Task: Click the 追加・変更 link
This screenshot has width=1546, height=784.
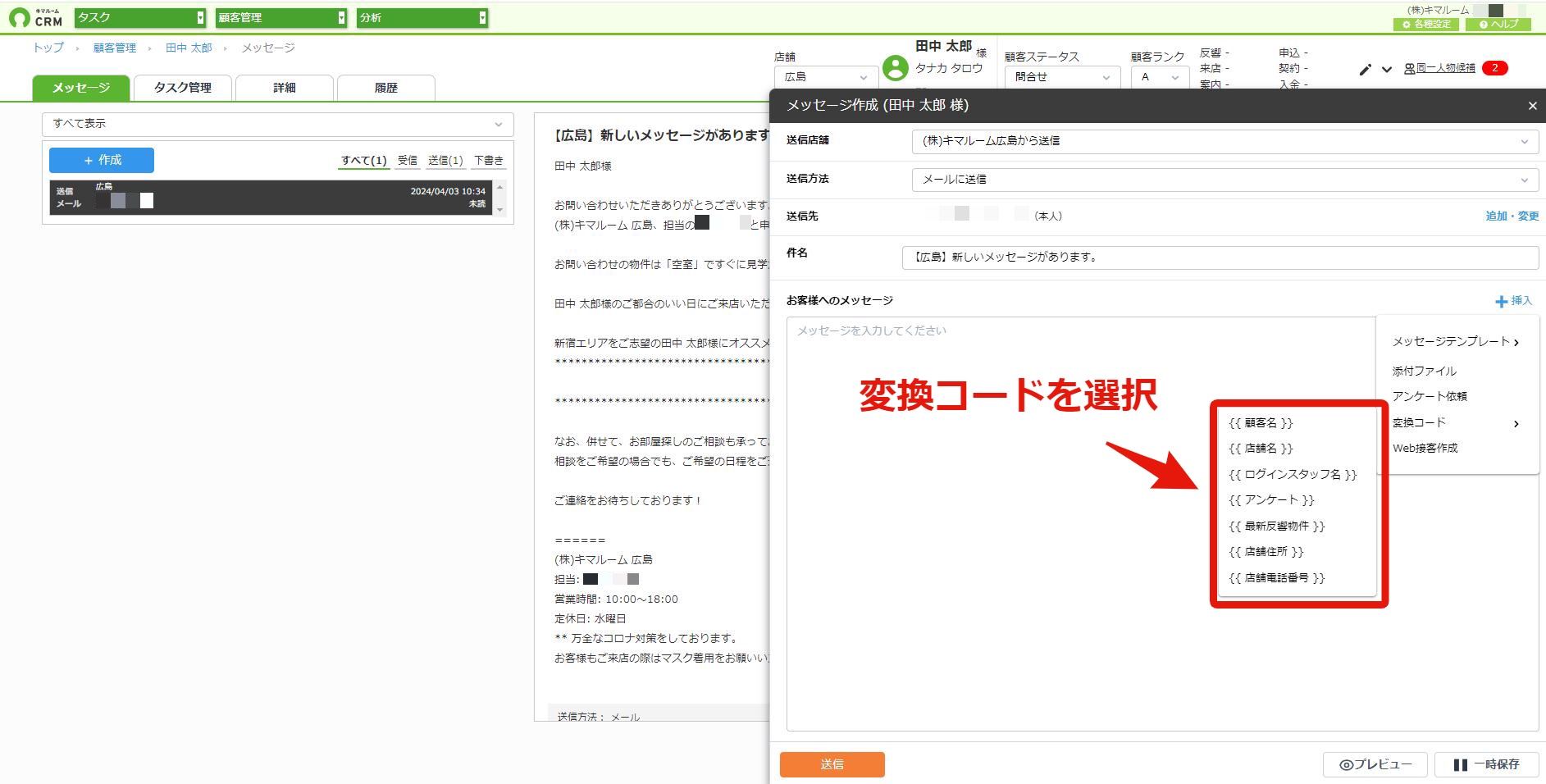Action: 1512,216
